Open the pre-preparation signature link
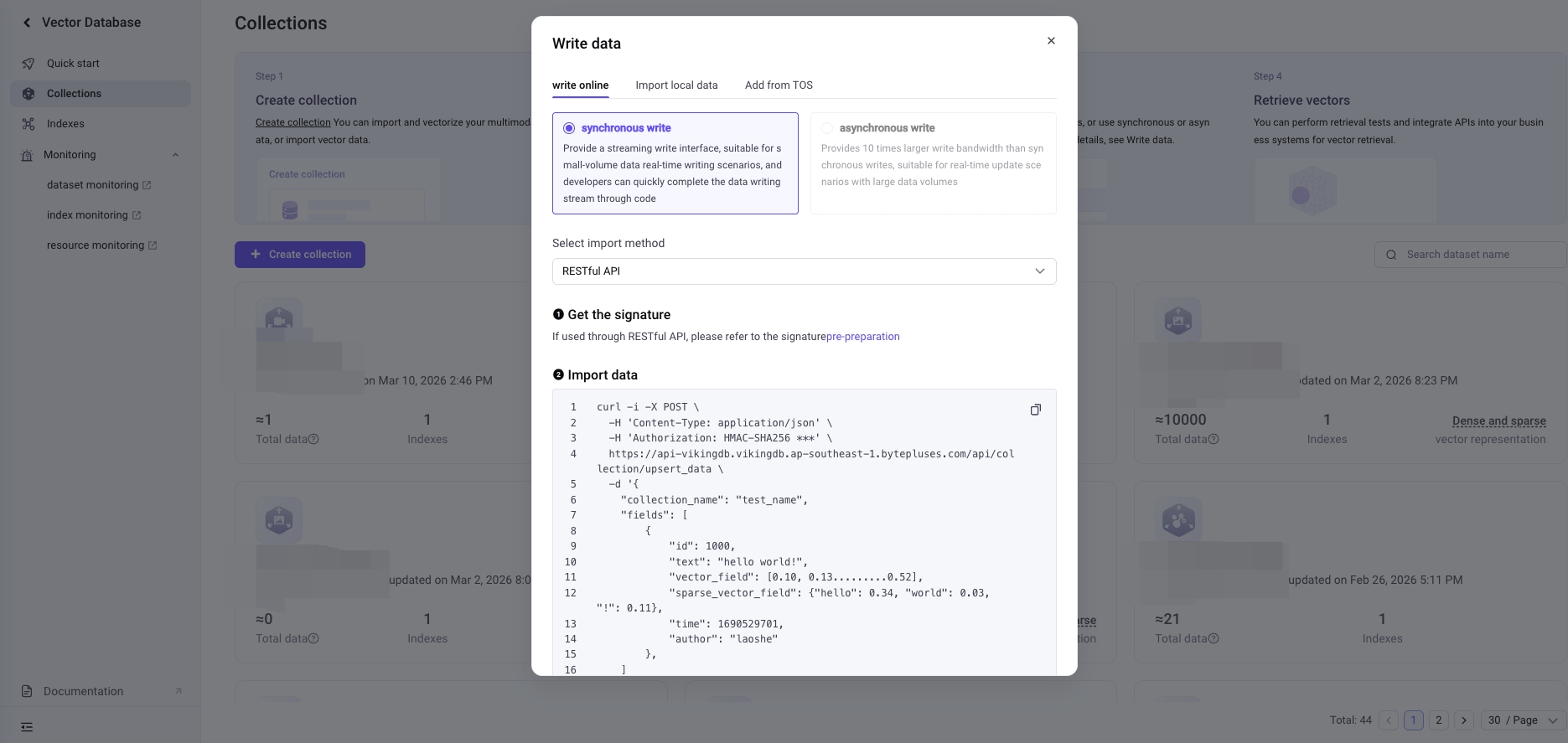Image resolution: width=1568 pixels, height=743 pixels. [863, 337]
